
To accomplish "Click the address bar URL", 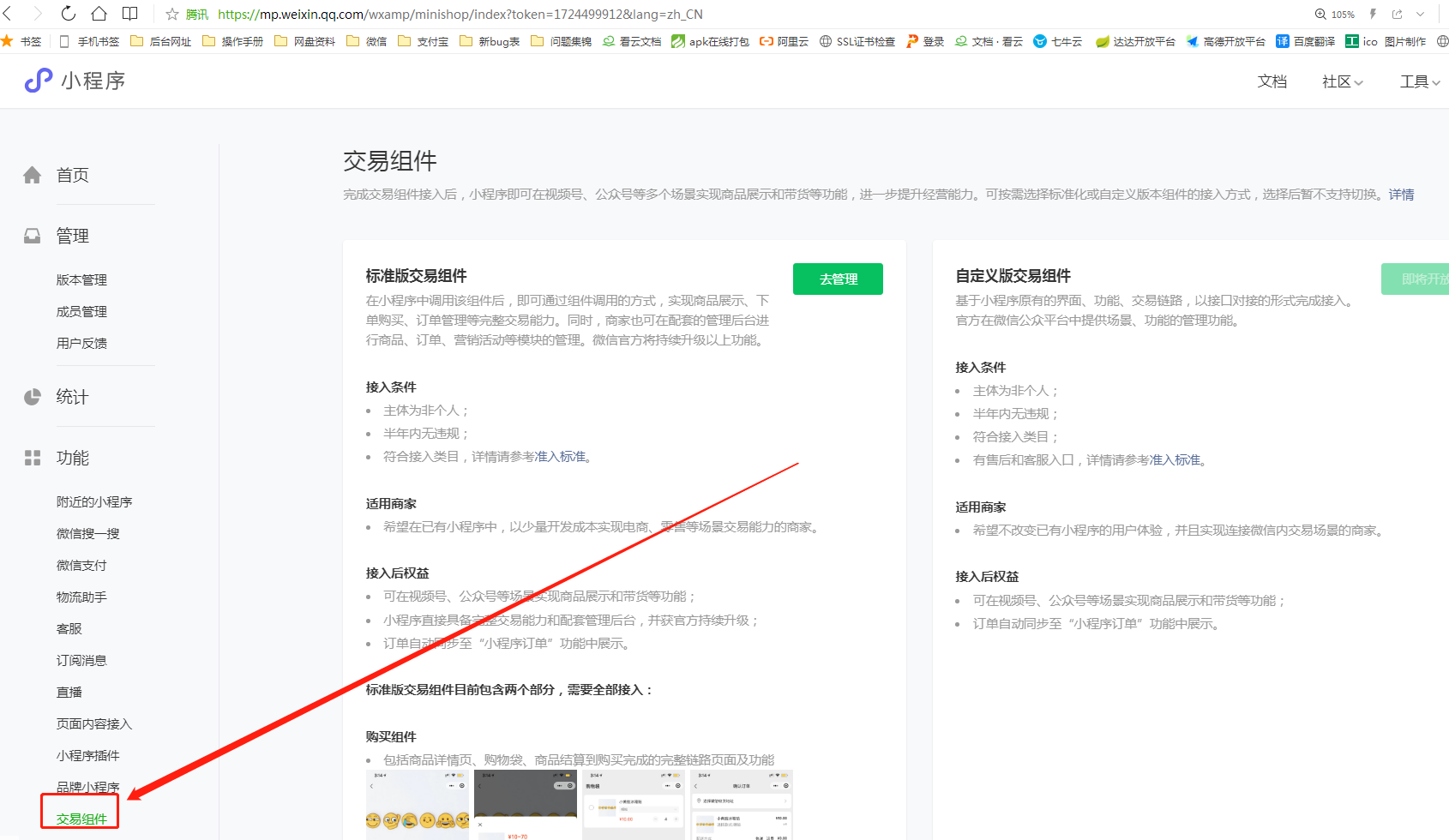I will (460, 15).
